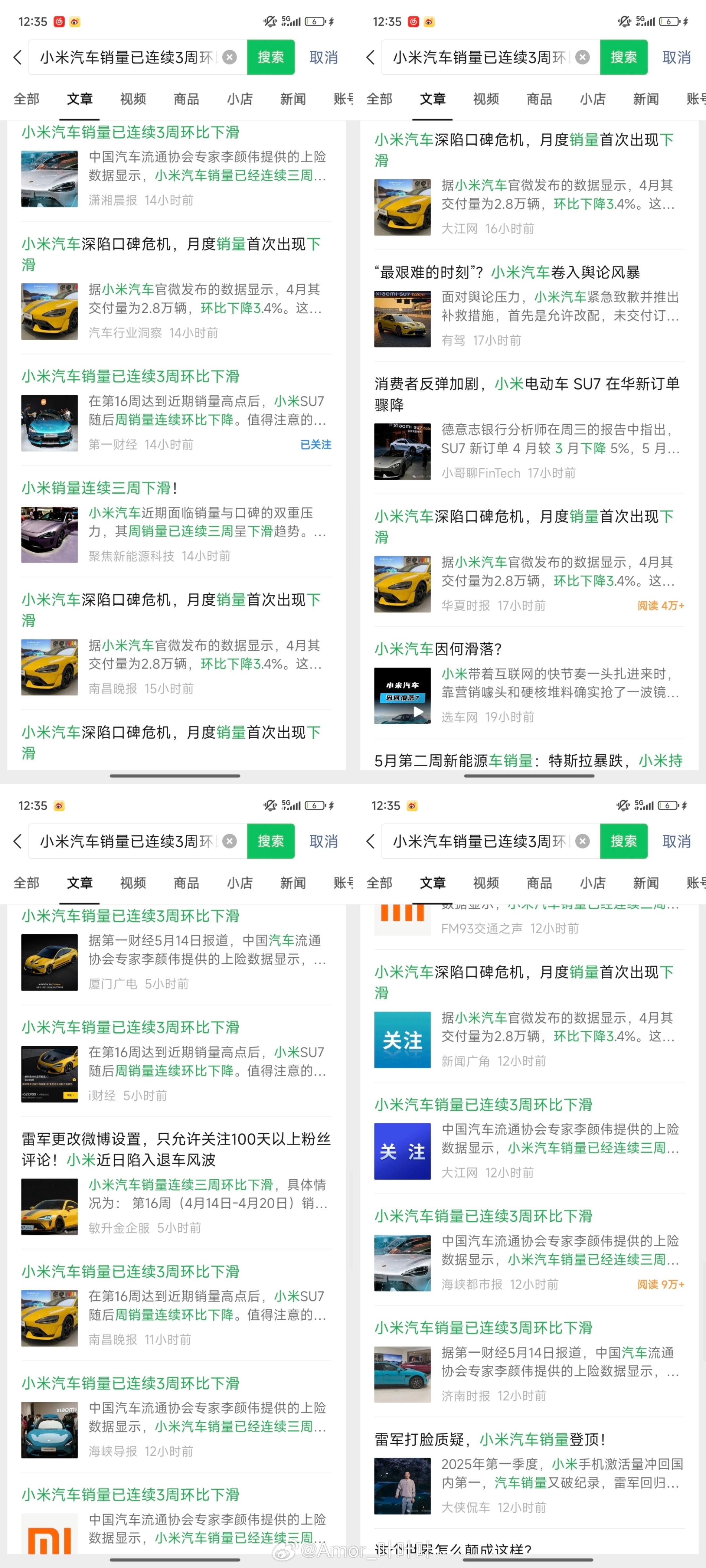Tap 阅读 9万+ on the 海峡都市报 article
The width and height of the screenshot is (706, 1568).
click(661, 1284)
